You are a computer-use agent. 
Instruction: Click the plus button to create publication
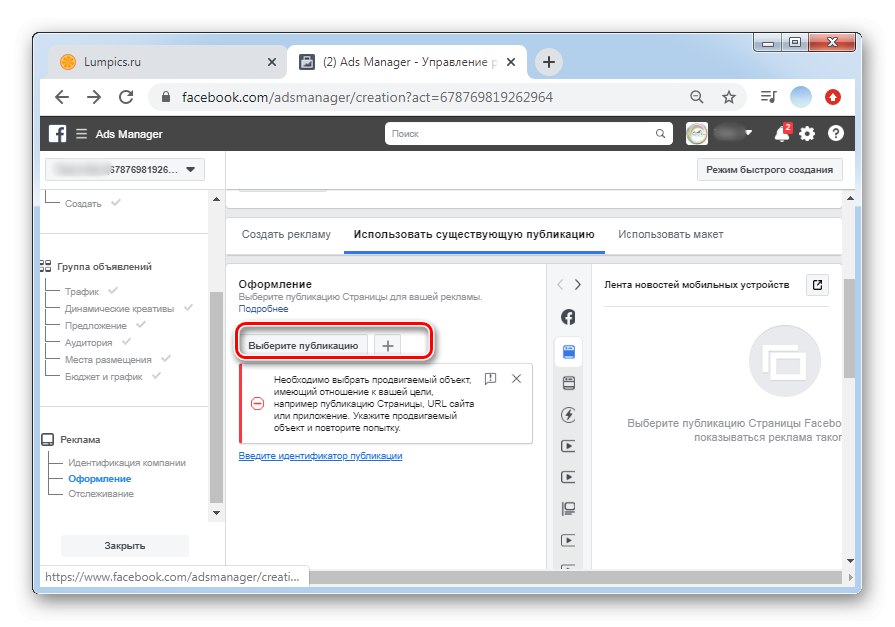[x=388, y=345]
